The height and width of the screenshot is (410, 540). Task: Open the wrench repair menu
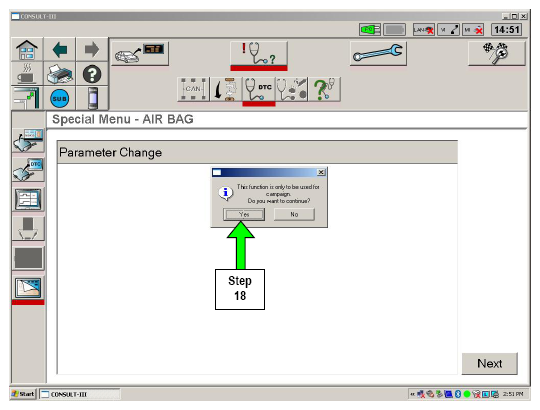pos(378,53)
